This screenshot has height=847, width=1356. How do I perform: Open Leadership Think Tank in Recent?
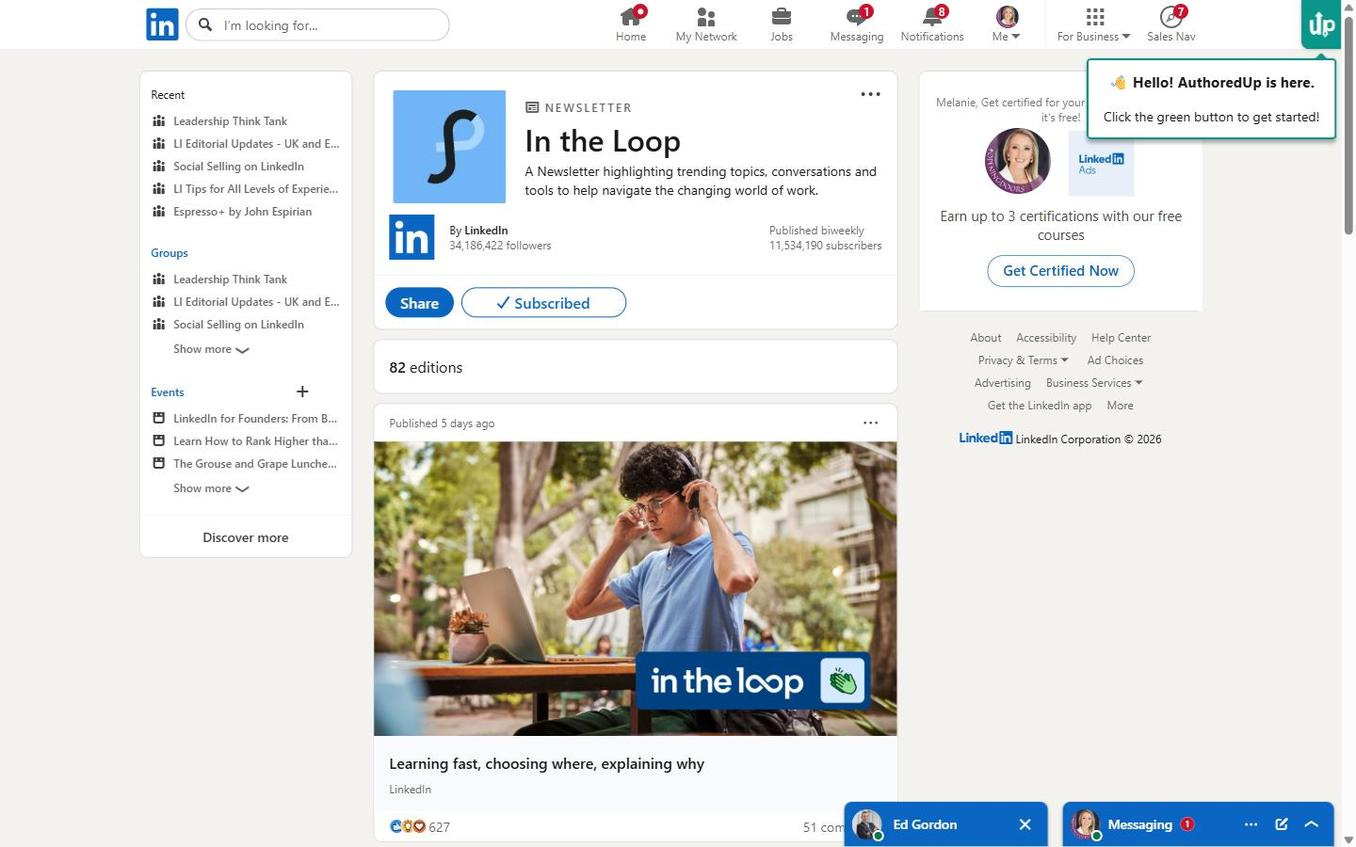click(x=230, y=121)
